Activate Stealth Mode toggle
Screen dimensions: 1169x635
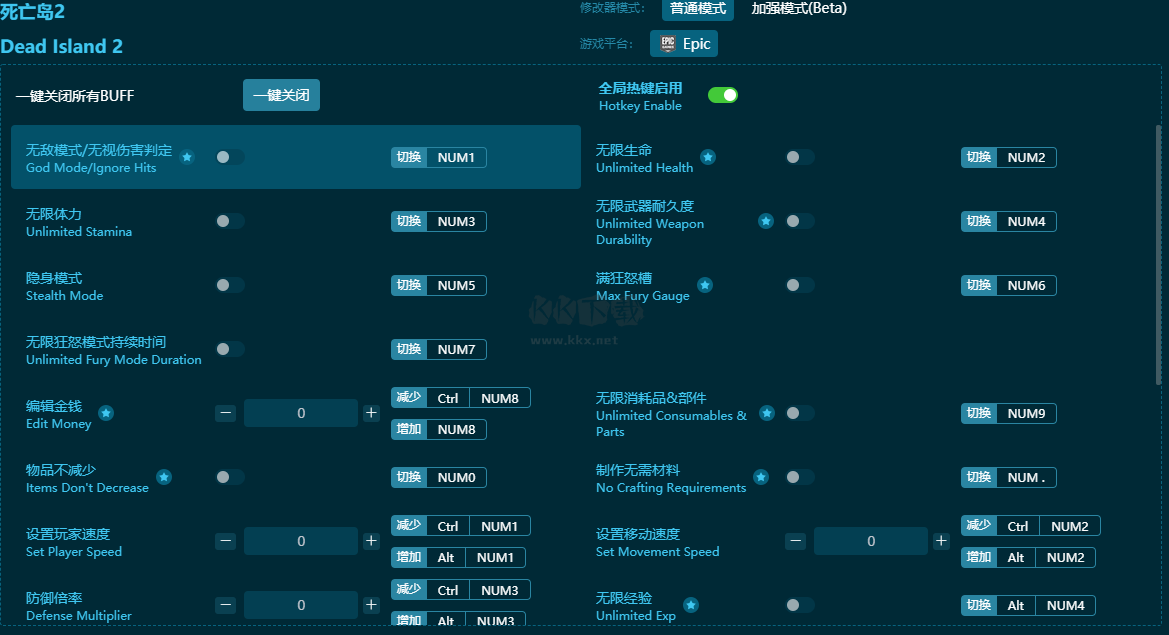click(x=230, y=285)
